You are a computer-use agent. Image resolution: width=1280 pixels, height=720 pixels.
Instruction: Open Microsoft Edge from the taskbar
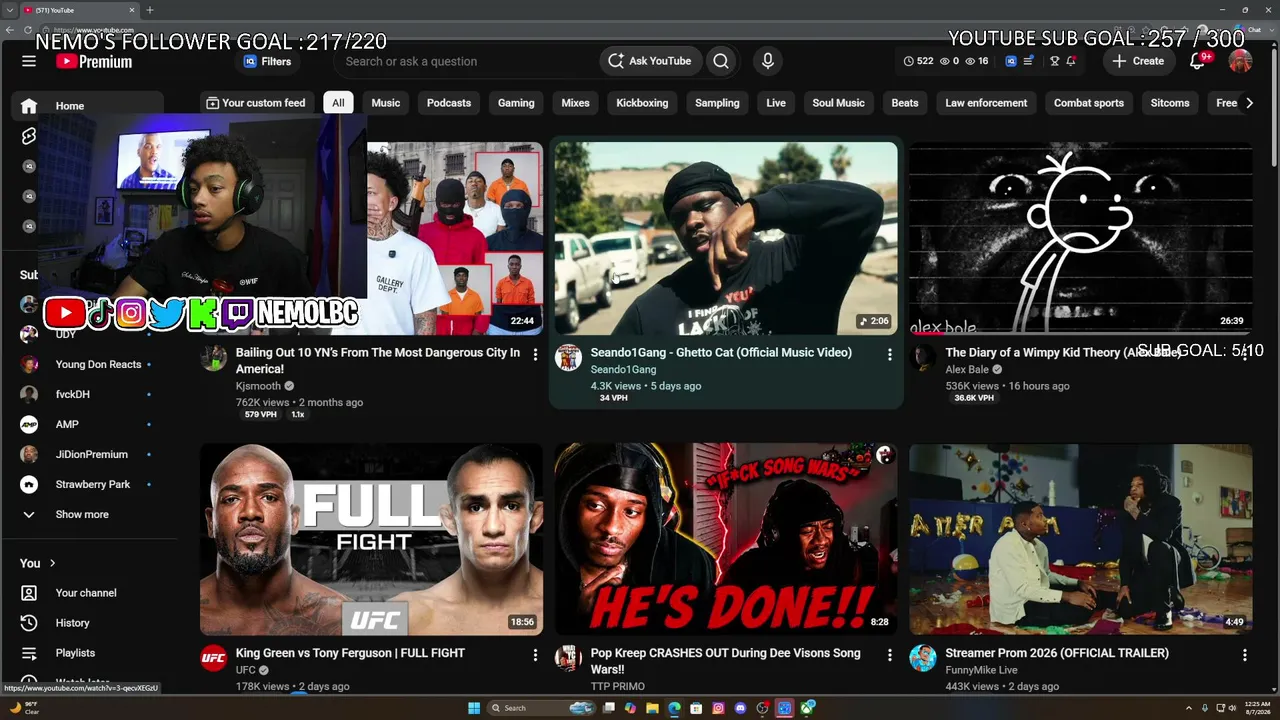point(674,708)
